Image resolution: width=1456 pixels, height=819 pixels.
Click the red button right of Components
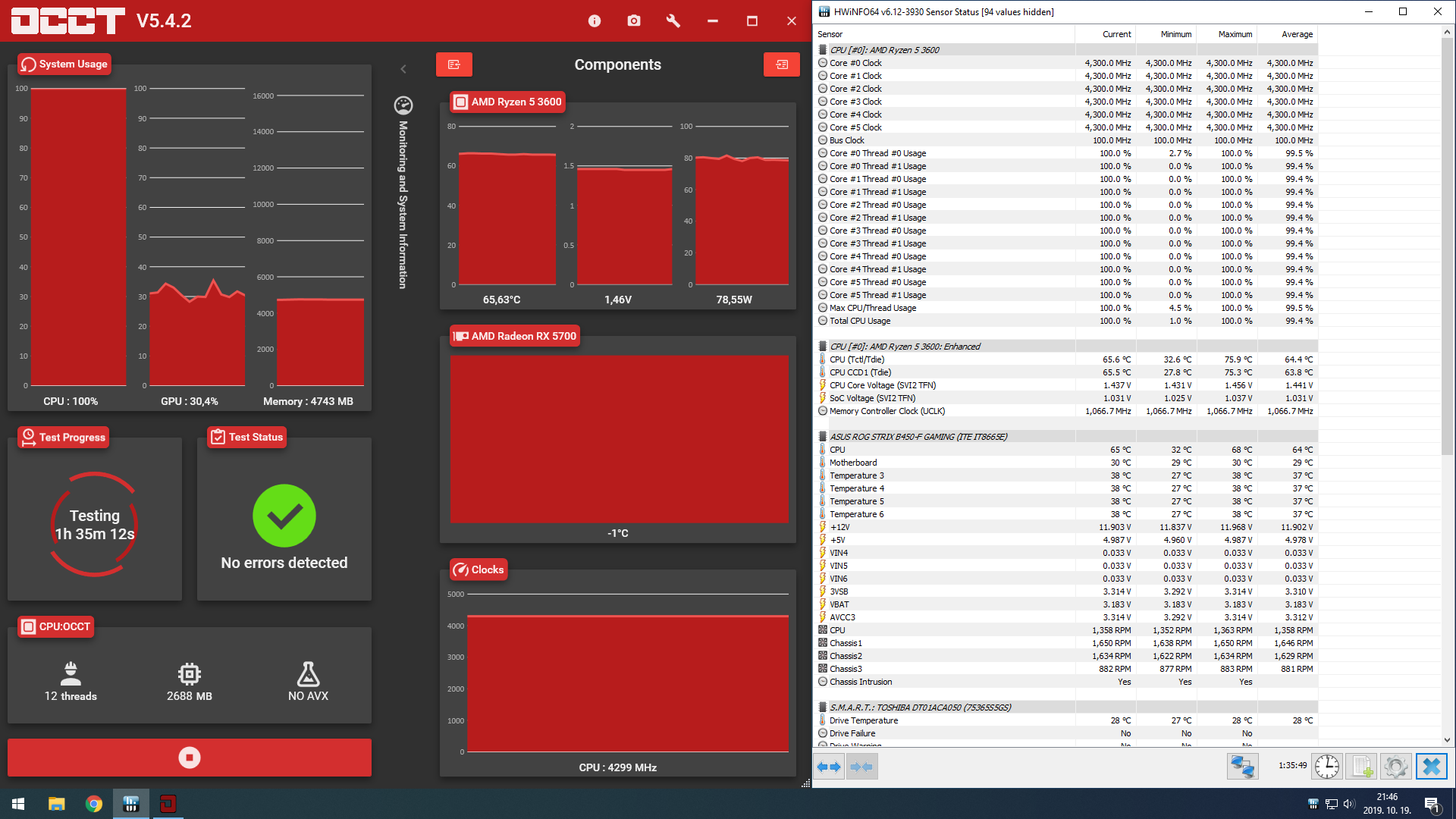[782, 64]
